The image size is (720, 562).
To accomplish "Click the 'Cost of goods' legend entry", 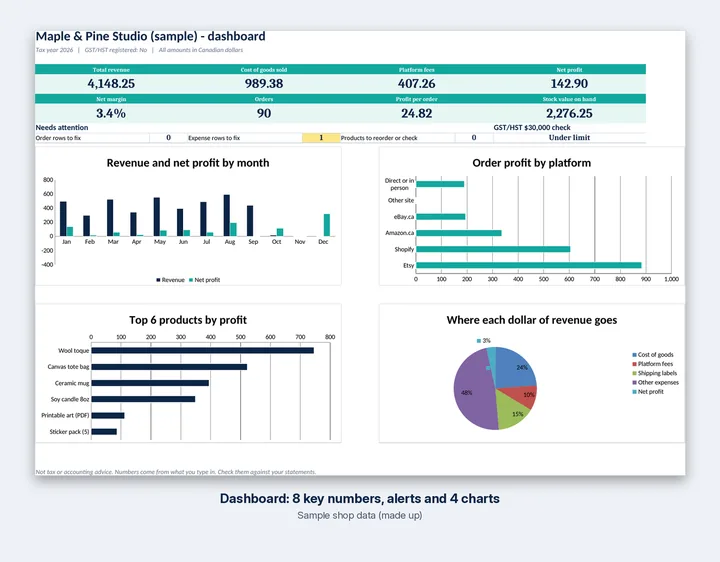I will pyautogui.click(x=652, y=355).
